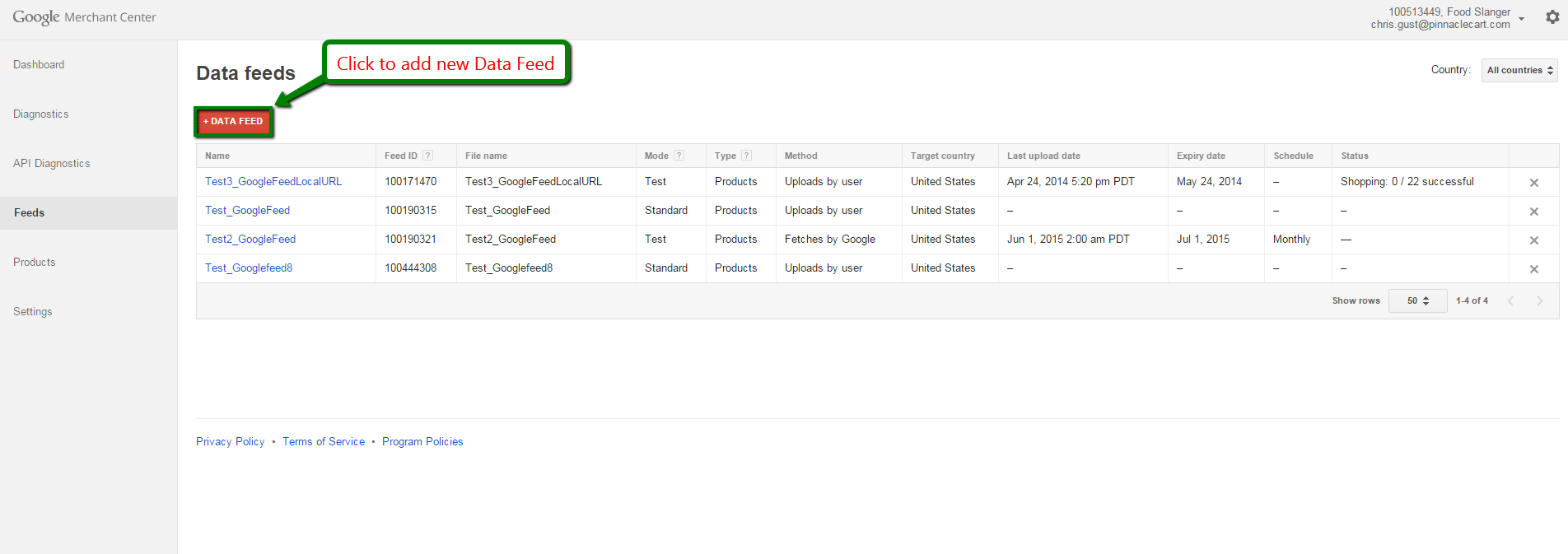Image resolution: width=1568 pixels, height=554 pixels.
Task: Open the Test3_GoogleFeedLocalURL feed link
Action: point(273,181)
